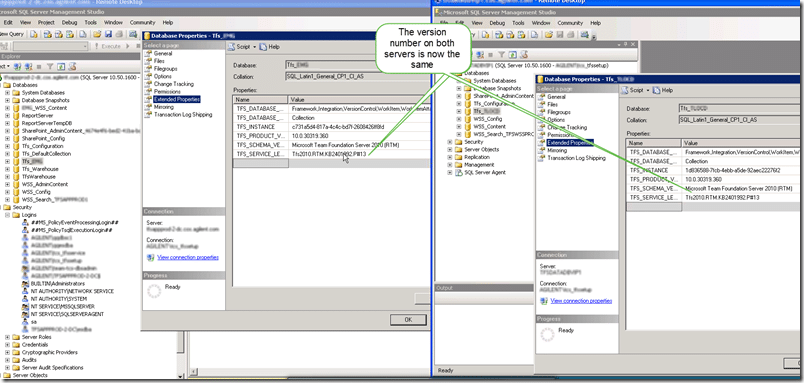Select Collection value in right properties grid
804x383 pixels.
(x=696, y=162)
